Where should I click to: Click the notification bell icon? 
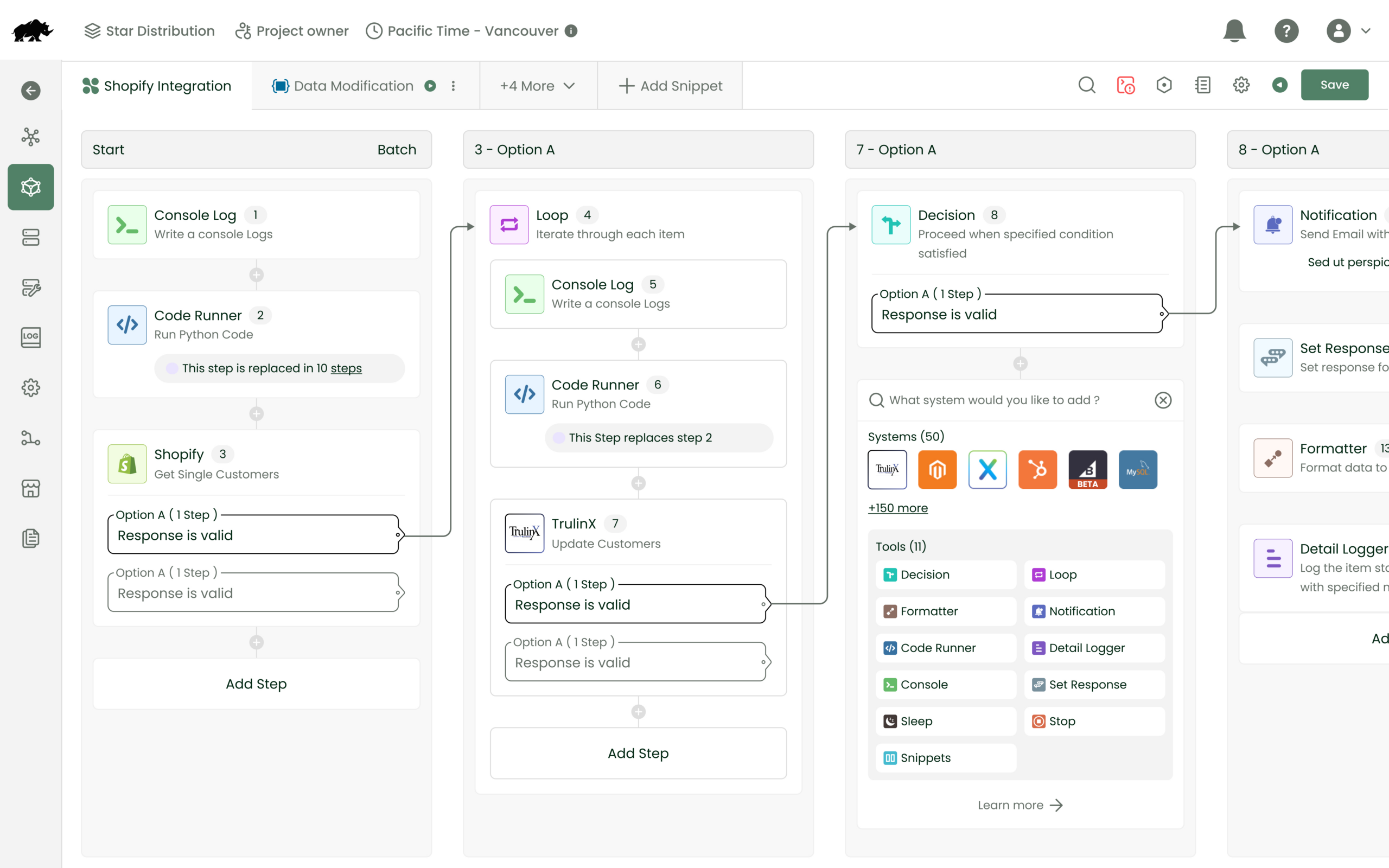[x=1233, y=30]
